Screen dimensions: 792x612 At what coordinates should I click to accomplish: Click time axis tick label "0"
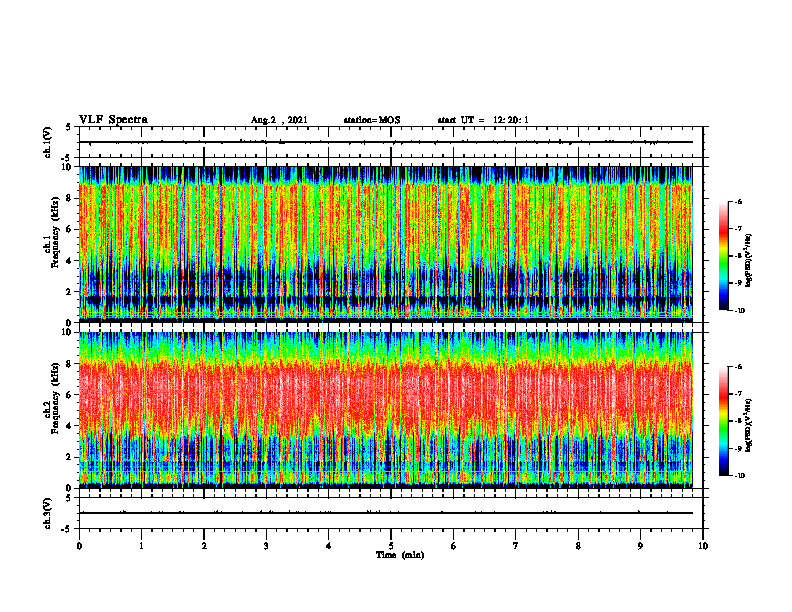[x=79, y=546]
